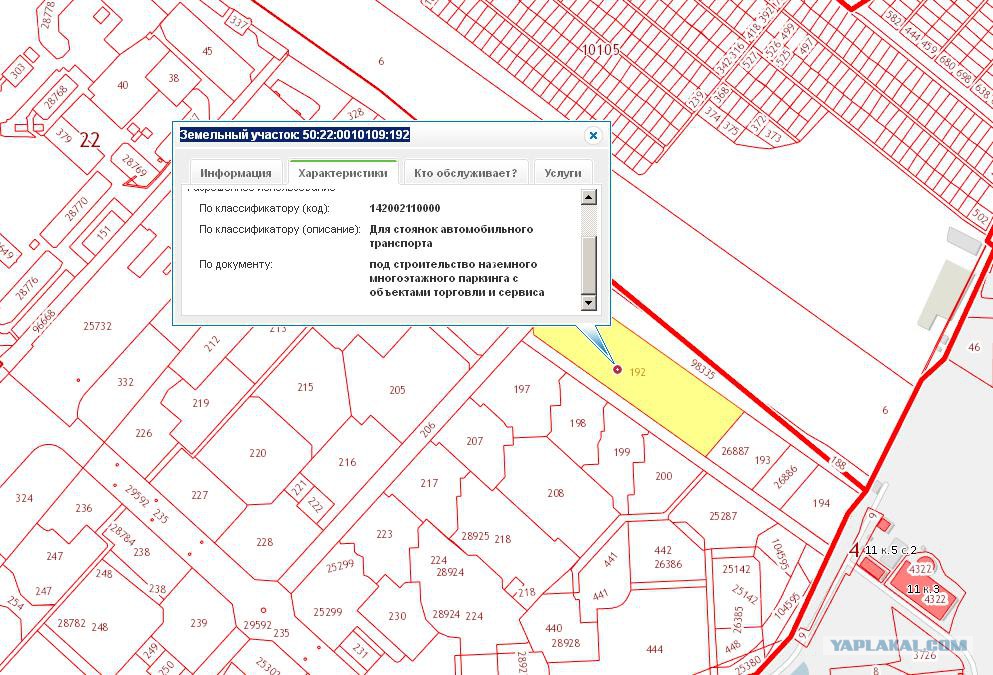Click the По классификатору (код) label

click(x=264, y=208)
